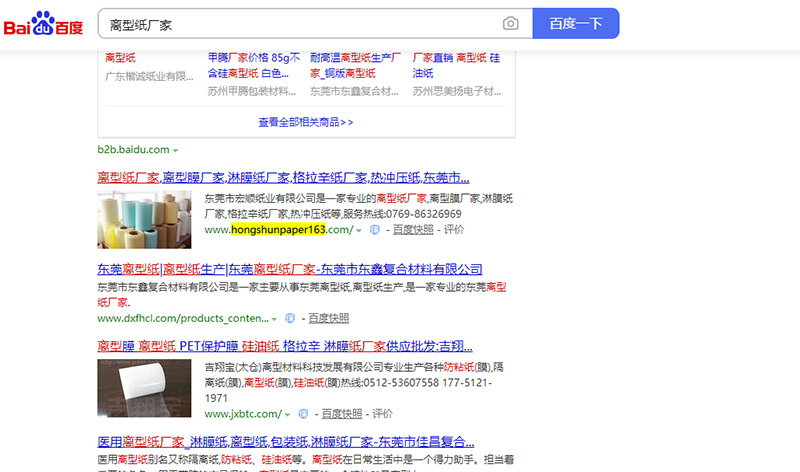
Task: Click phone number text 0769-86326969
Action: point(423,214)
